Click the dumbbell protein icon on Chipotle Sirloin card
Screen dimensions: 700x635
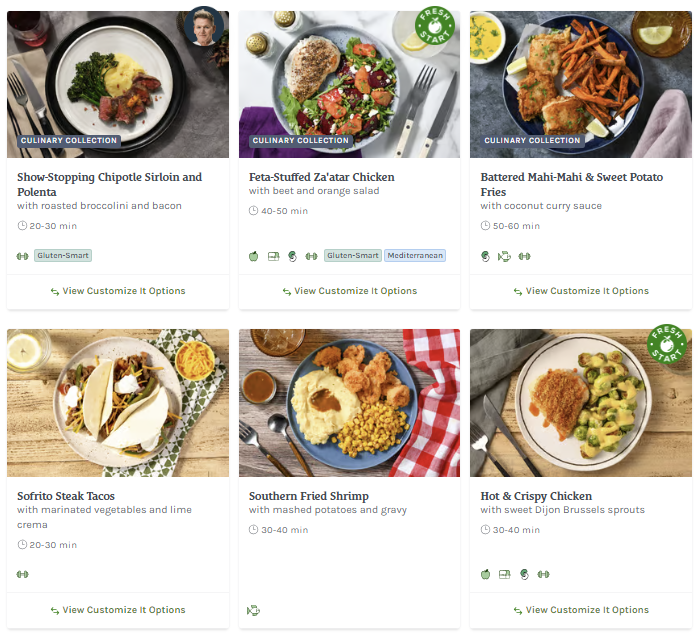click(23, 256)
